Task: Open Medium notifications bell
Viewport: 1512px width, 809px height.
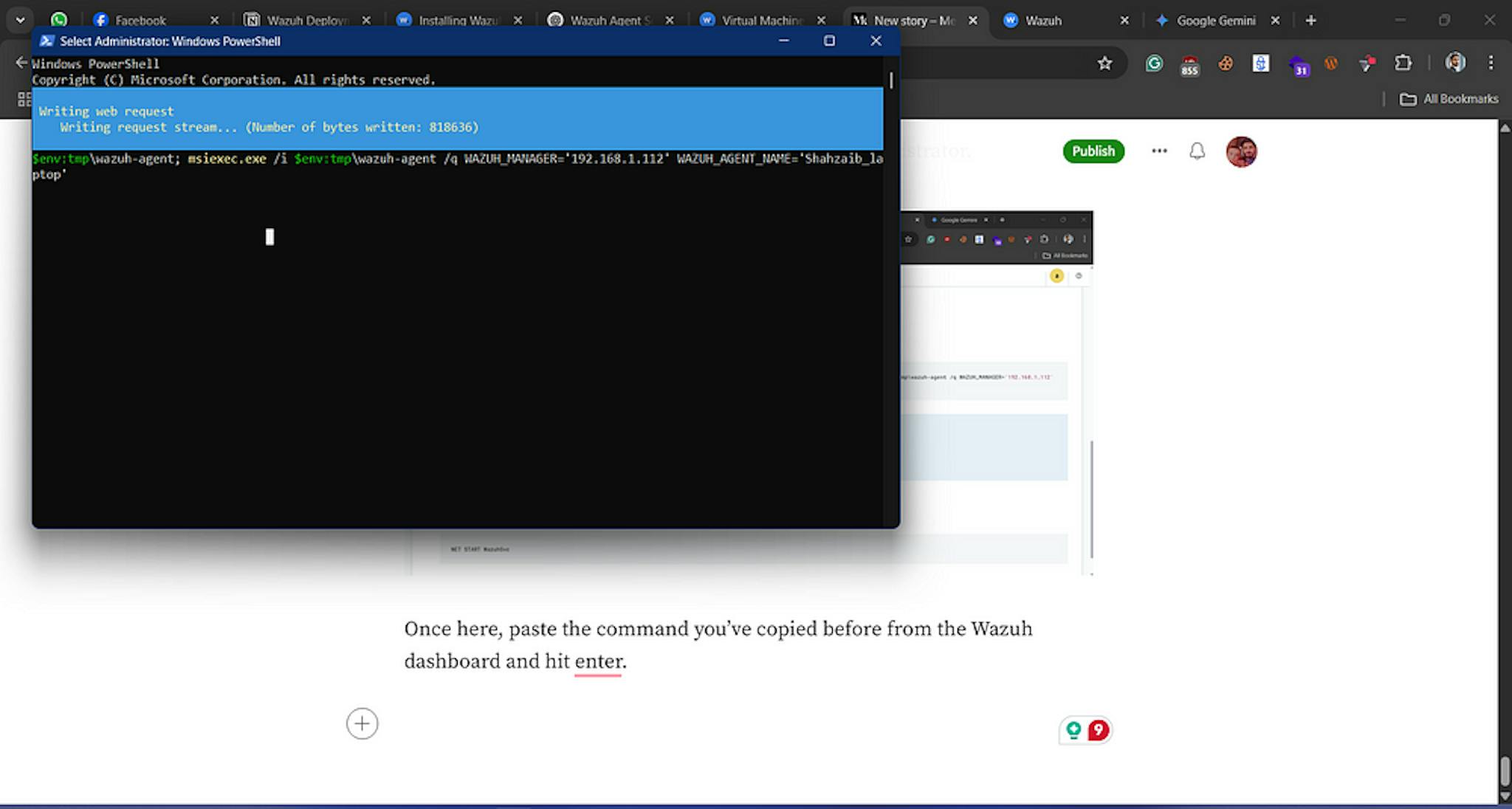Action: click(1197, 151)
